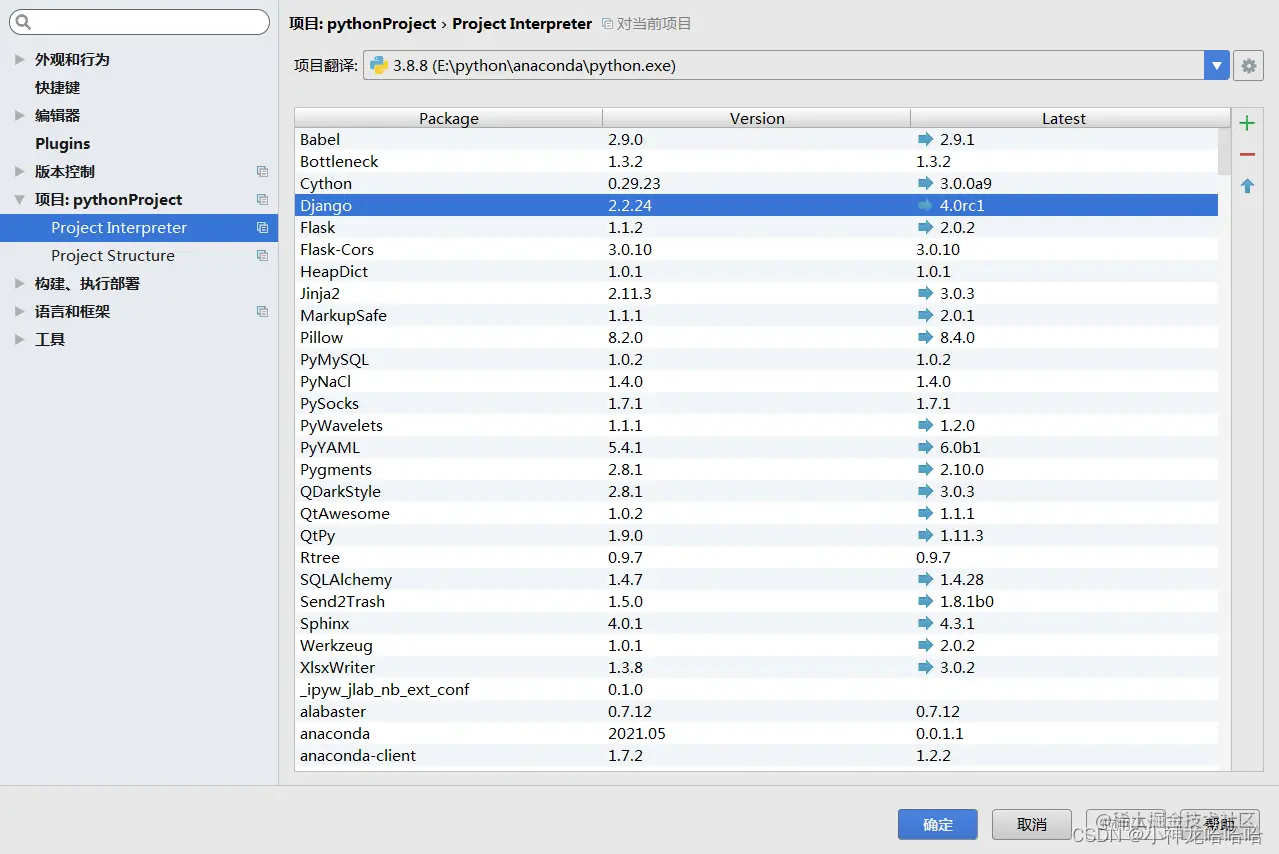This screenshot has height=854, width=1279.
Task: Select the PySocks package row
Action: click(756, 404)
